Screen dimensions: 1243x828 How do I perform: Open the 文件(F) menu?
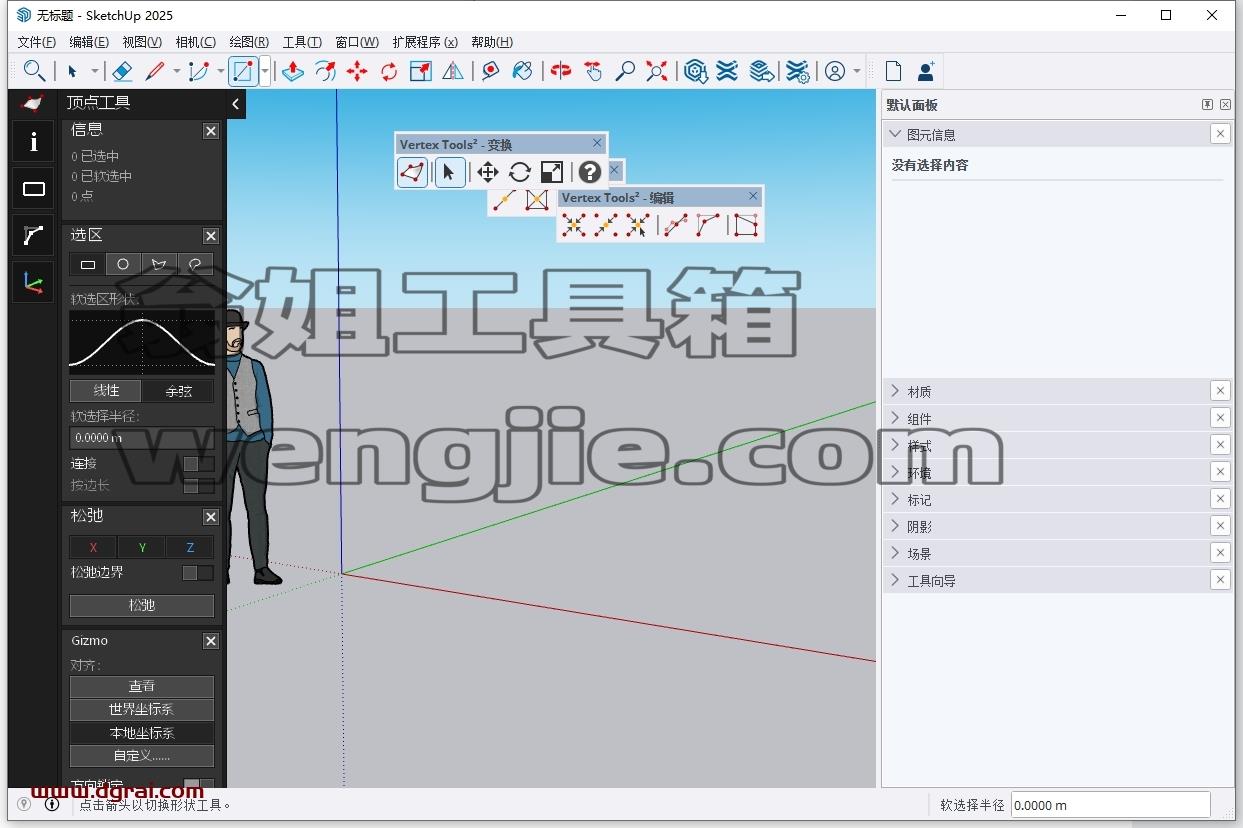[37, 42]
